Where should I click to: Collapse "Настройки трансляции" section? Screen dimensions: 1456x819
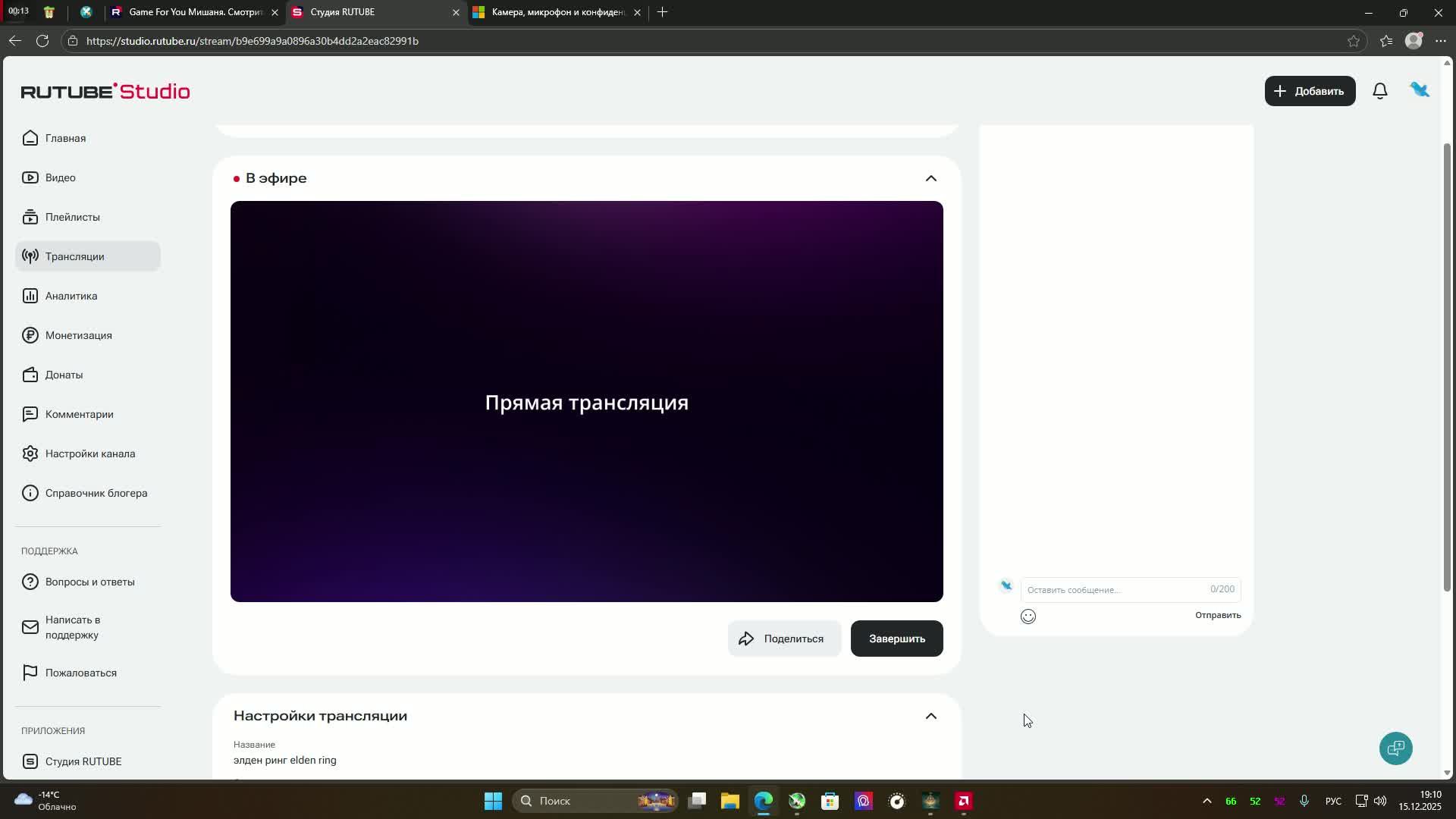(x=930, y=716)
